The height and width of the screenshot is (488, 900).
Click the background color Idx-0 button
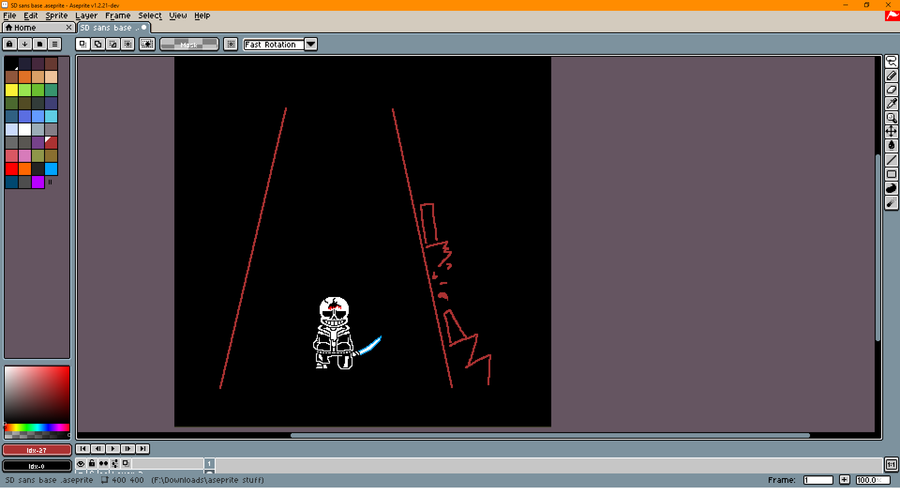[x=37, y=466]
